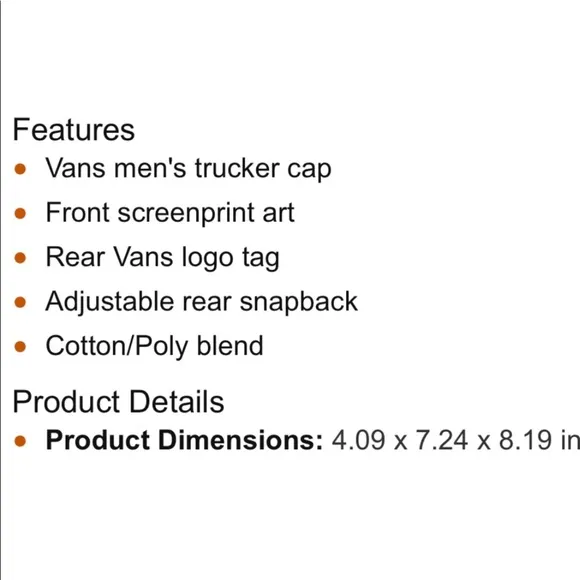
Task: Click the word snapback in the features list
Action: tap(299, 303)
